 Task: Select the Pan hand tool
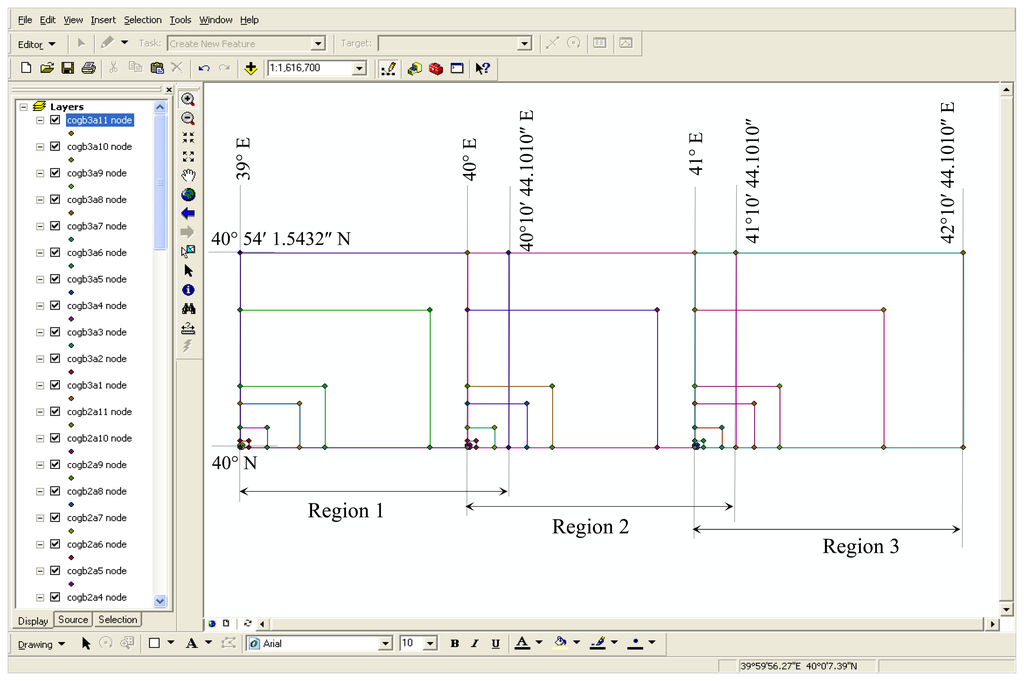coord(188,176)
